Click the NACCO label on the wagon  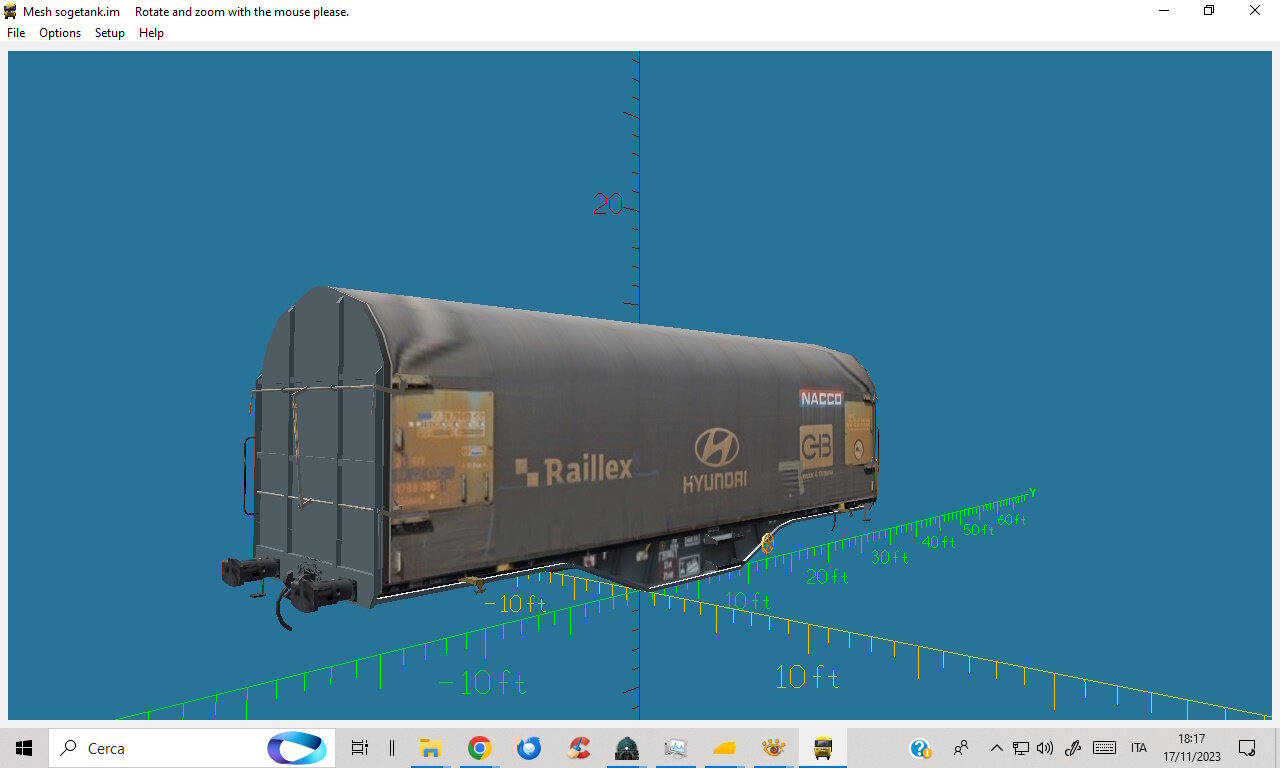821,398
